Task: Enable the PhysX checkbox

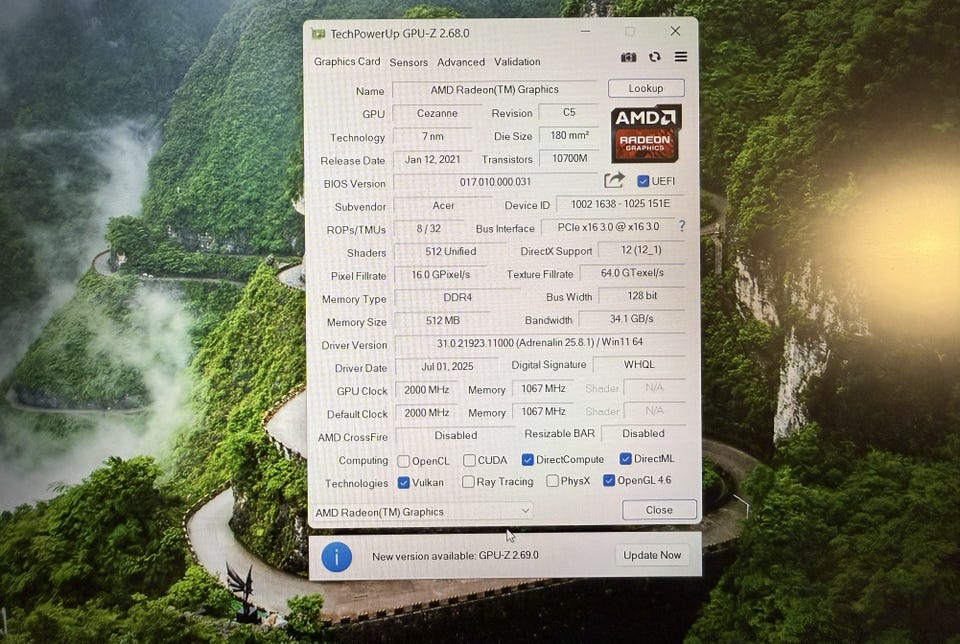Action: point(552,481)
